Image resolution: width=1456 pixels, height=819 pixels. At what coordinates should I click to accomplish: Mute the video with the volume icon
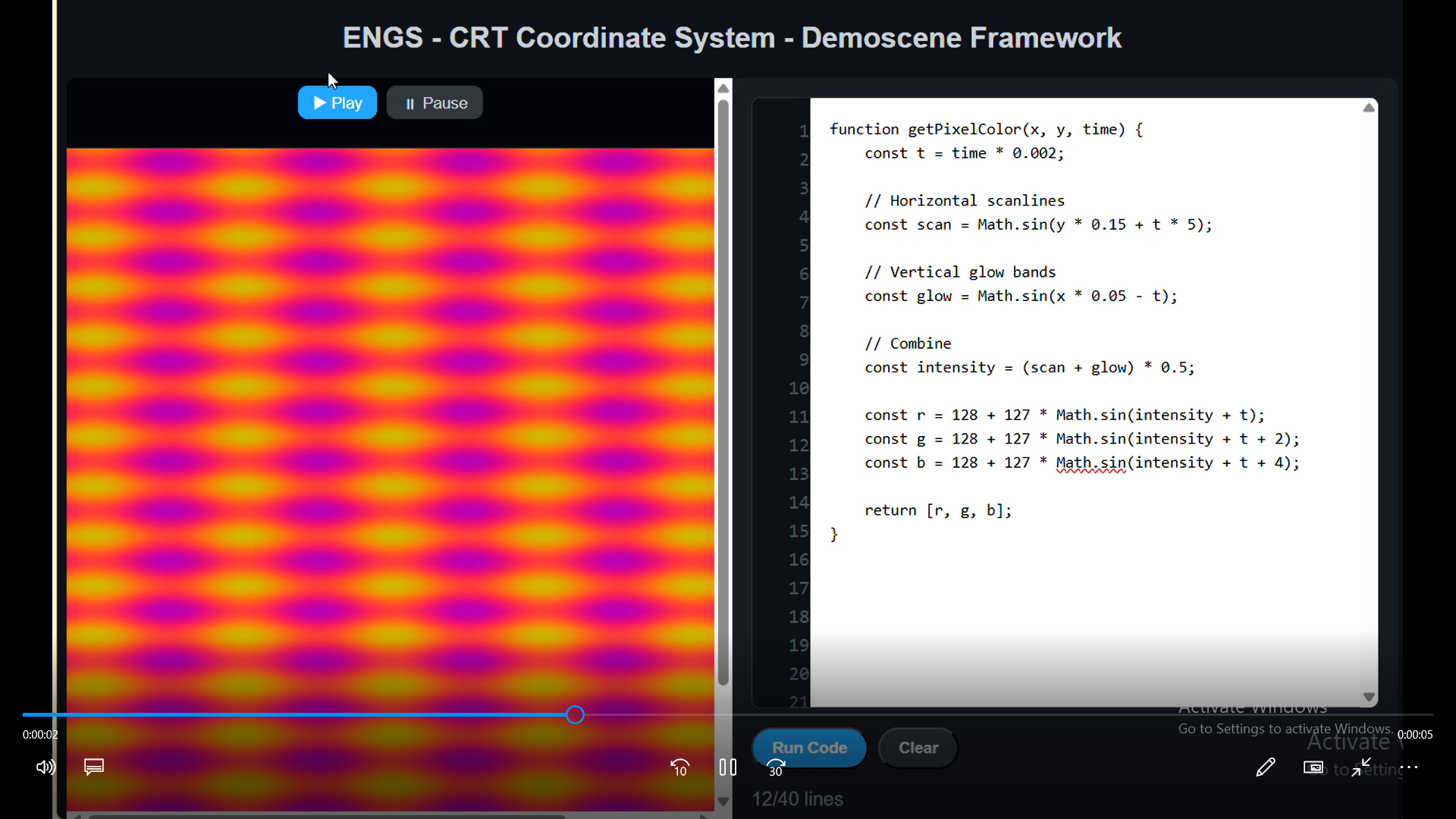45,767
